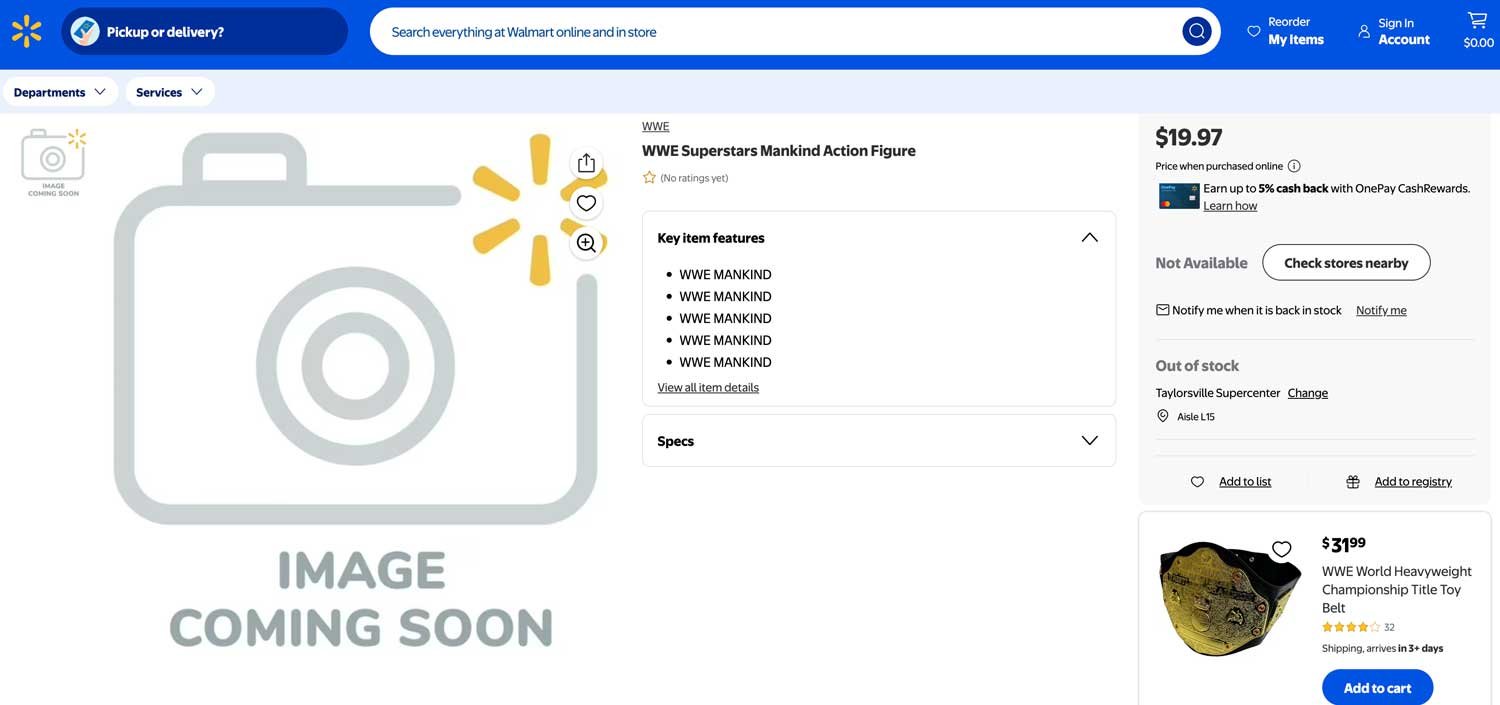This screenshot has height=705, width=1500.
Task: Toggle heart on Championship Title Belt
Action: pos(1281,549)
